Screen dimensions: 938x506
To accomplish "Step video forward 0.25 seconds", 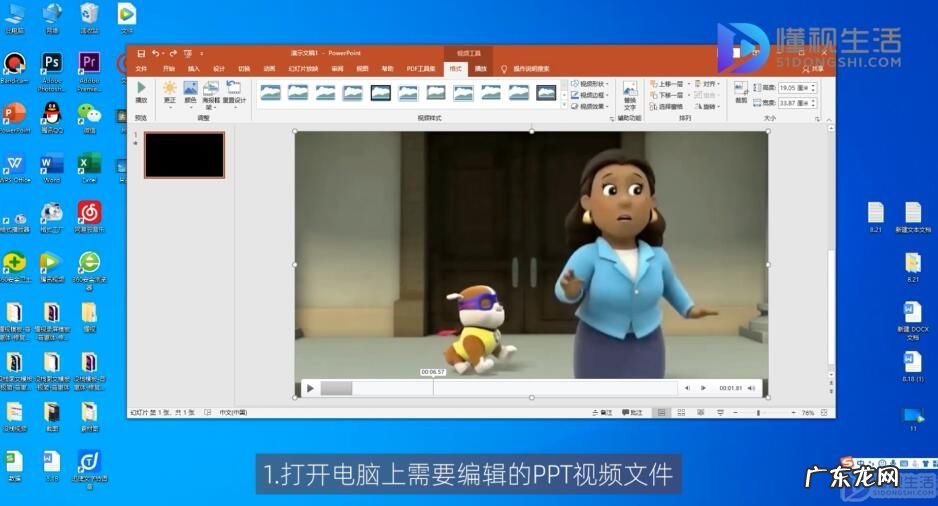I will (703, 388).
